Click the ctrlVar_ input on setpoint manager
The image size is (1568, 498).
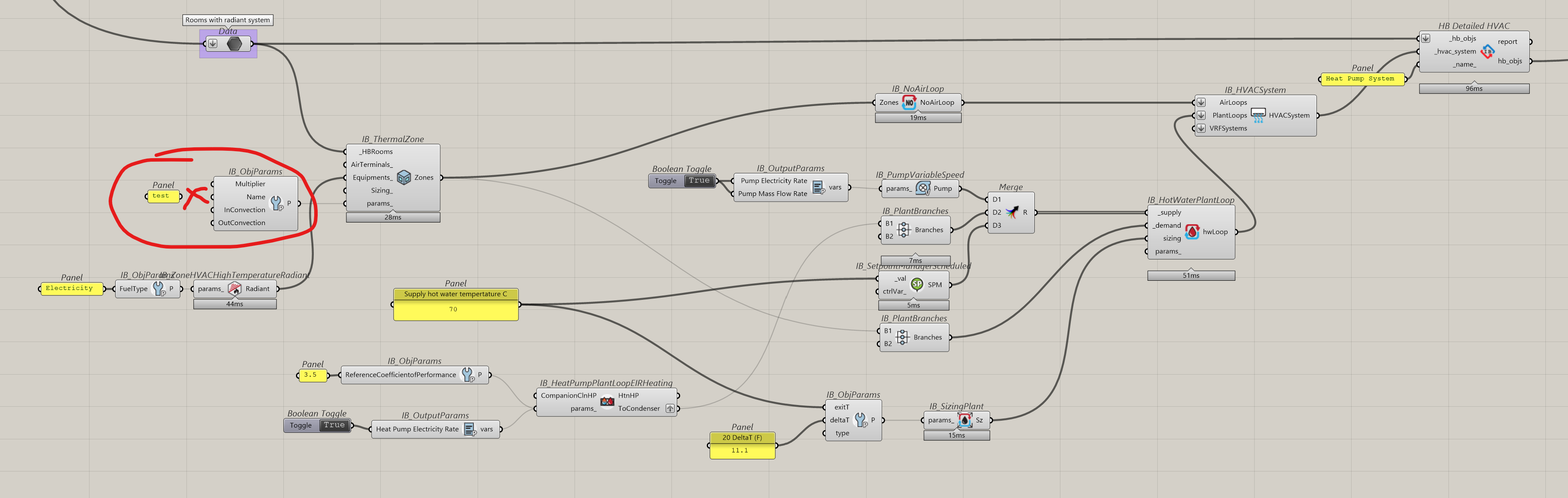pos(894,291)
